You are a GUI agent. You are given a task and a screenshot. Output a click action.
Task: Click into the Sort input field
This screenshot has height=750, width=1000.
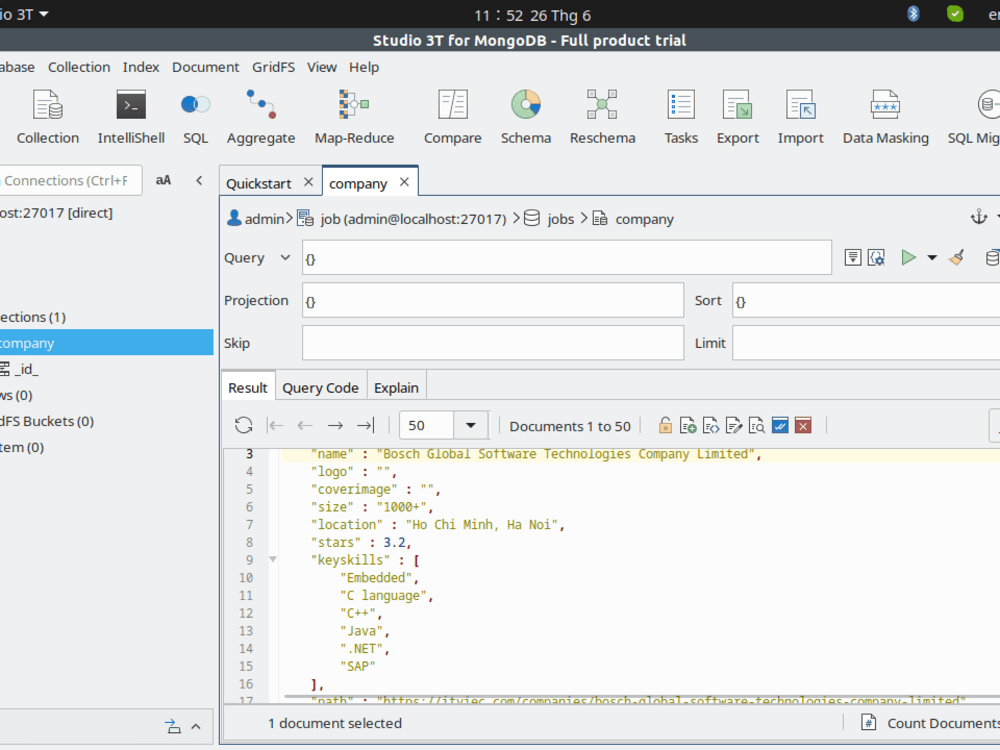coord(866,300)
